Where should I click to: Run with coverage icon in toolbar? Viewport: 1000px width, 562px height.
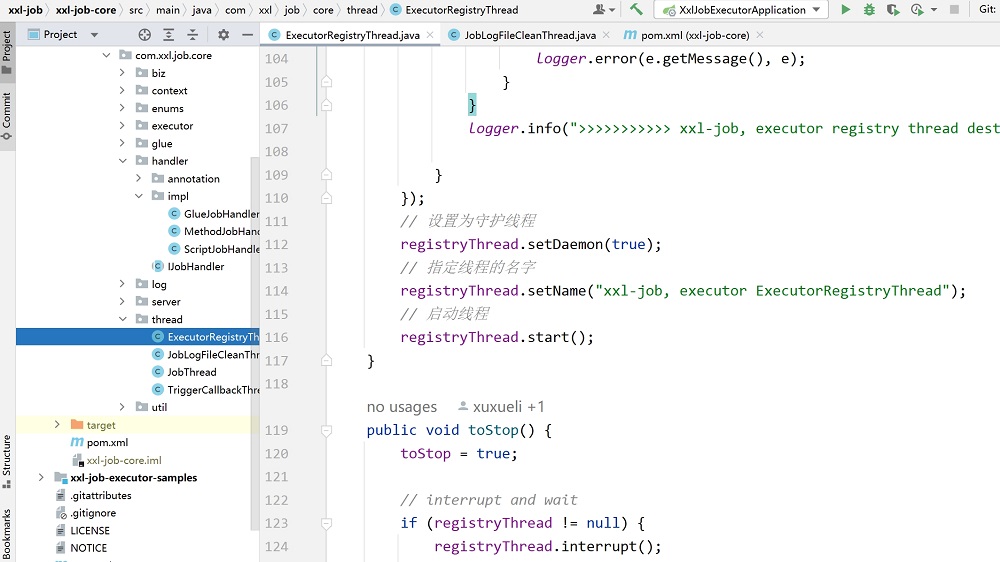tap(893, 10)
